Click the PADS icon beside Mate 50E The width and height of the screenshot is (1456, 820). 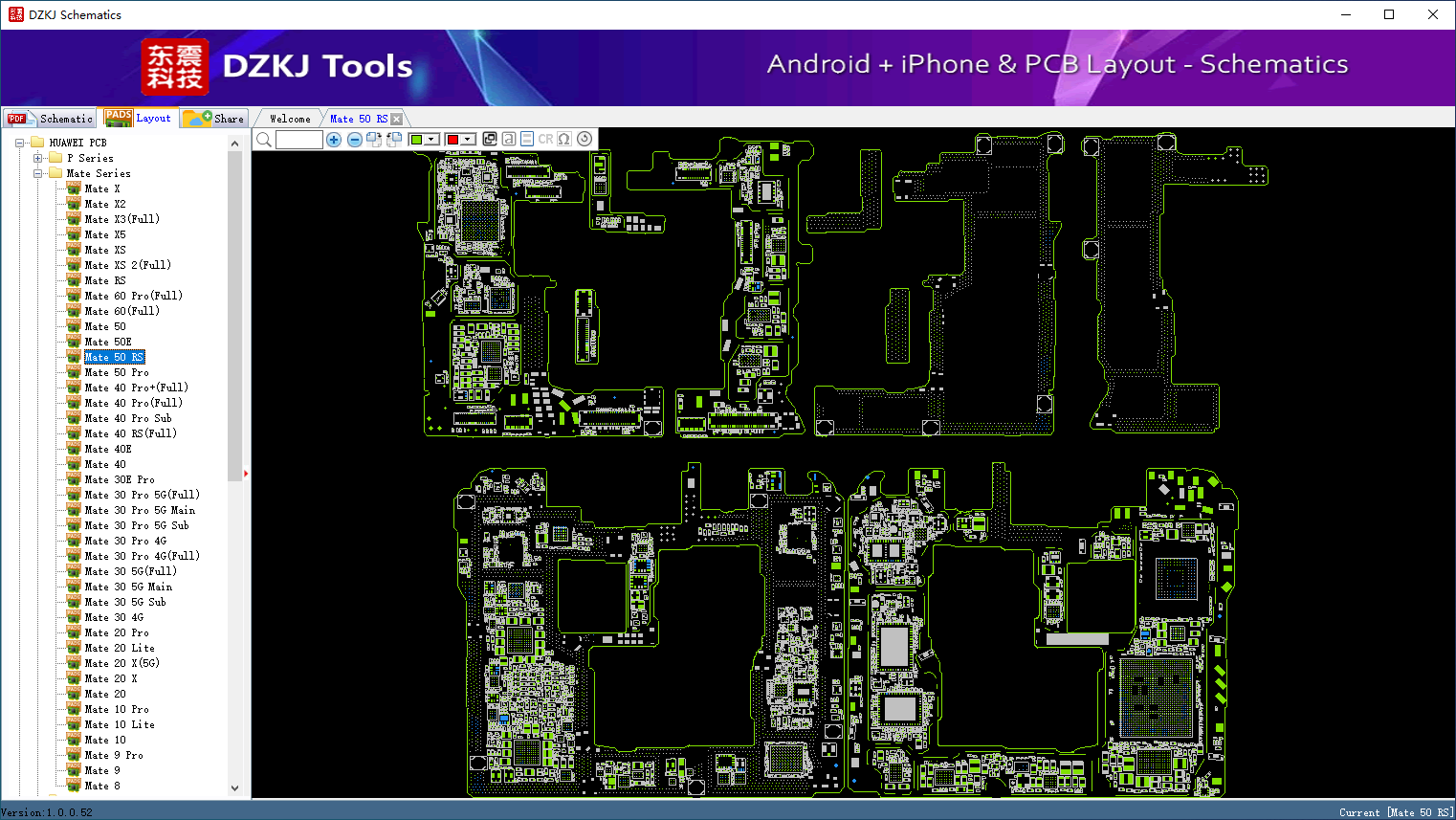pos(74,342)
